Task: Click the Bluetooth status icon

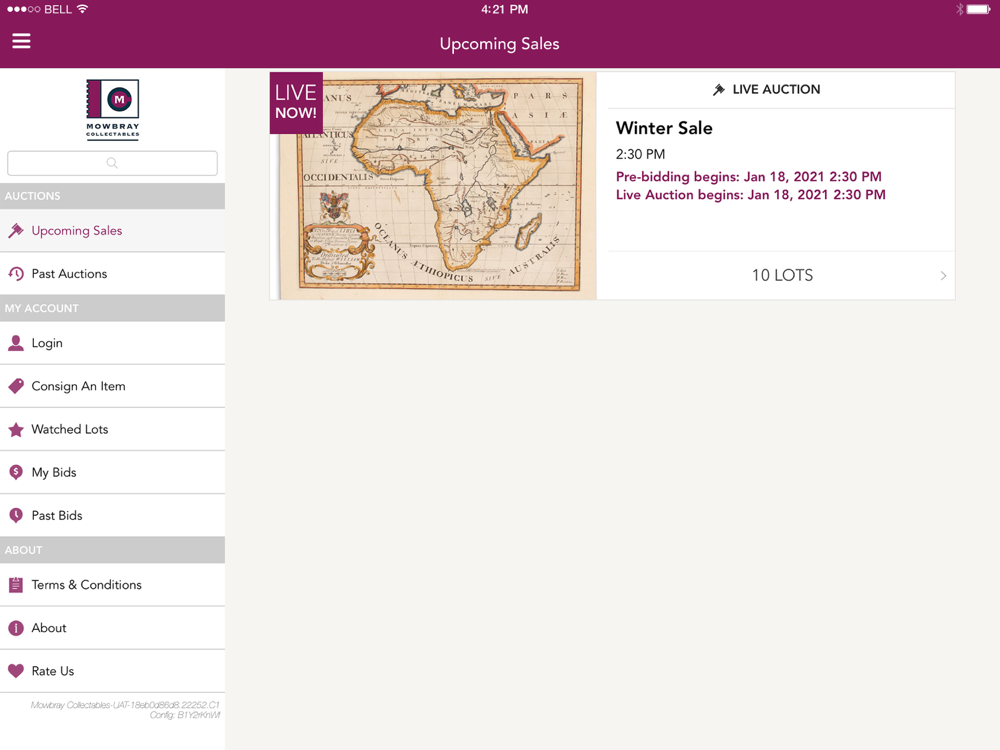Action: [x=959, y=9]
